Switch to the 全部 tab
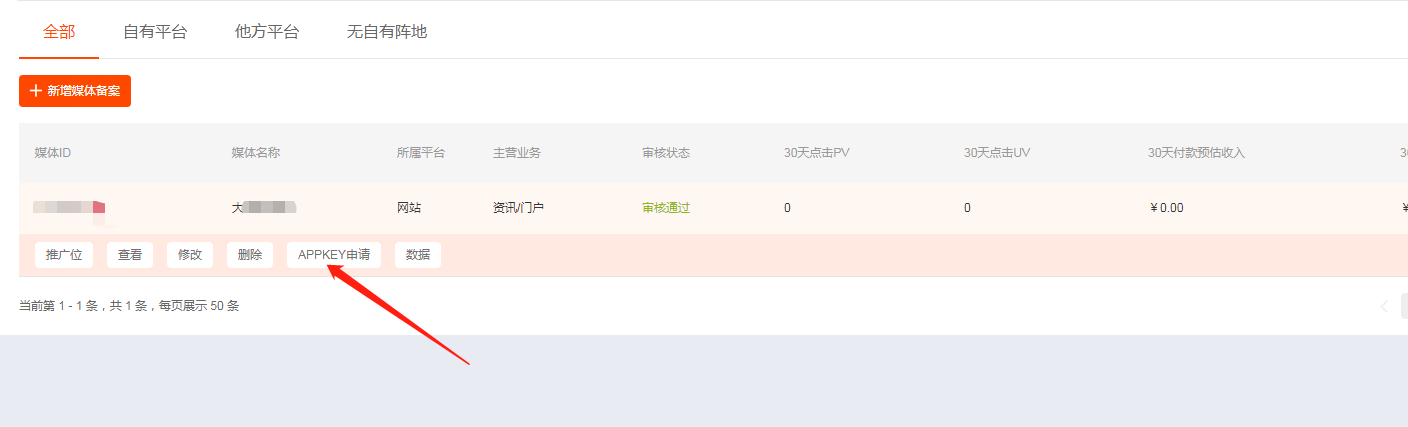 point(59,31)
